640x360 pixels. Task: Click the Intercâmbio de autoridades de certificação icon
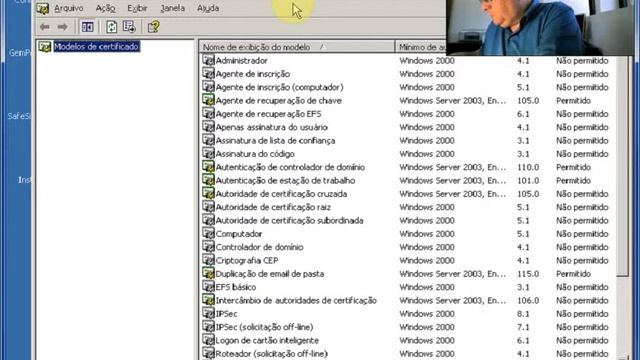tap(208, 300)
